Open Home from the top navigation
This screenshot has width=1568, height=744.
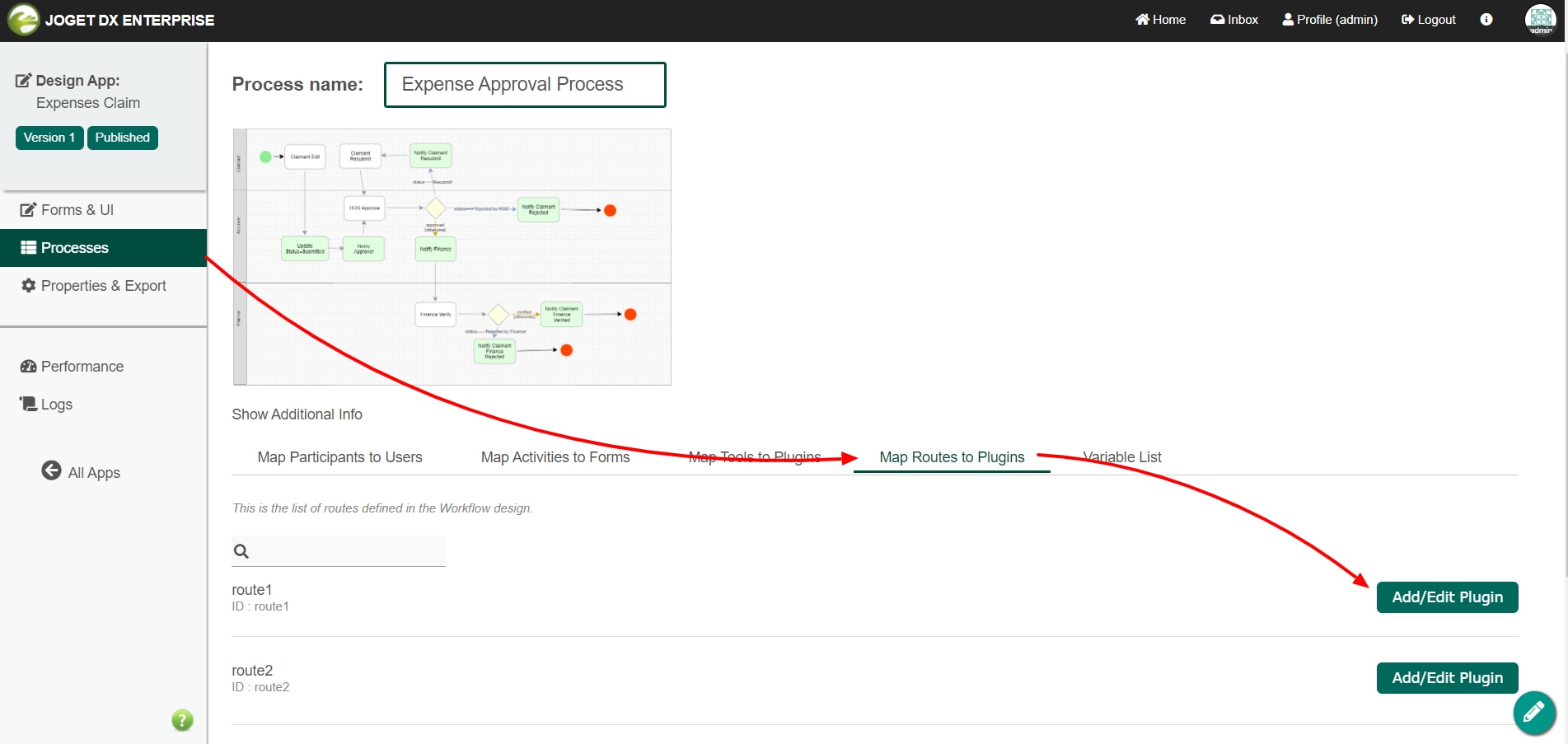click(x=1160, y=20)
